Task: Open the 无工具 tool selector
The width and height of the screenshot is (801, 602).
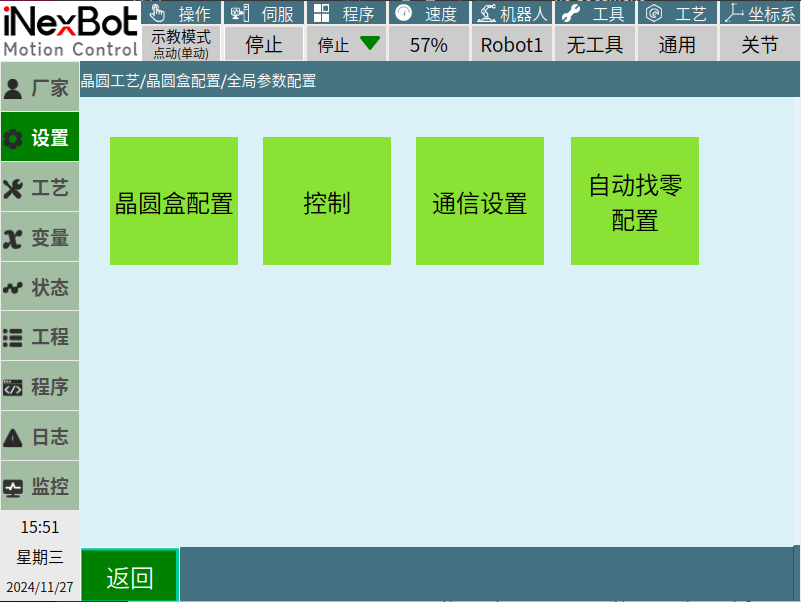Action: [x=594, y=45]
